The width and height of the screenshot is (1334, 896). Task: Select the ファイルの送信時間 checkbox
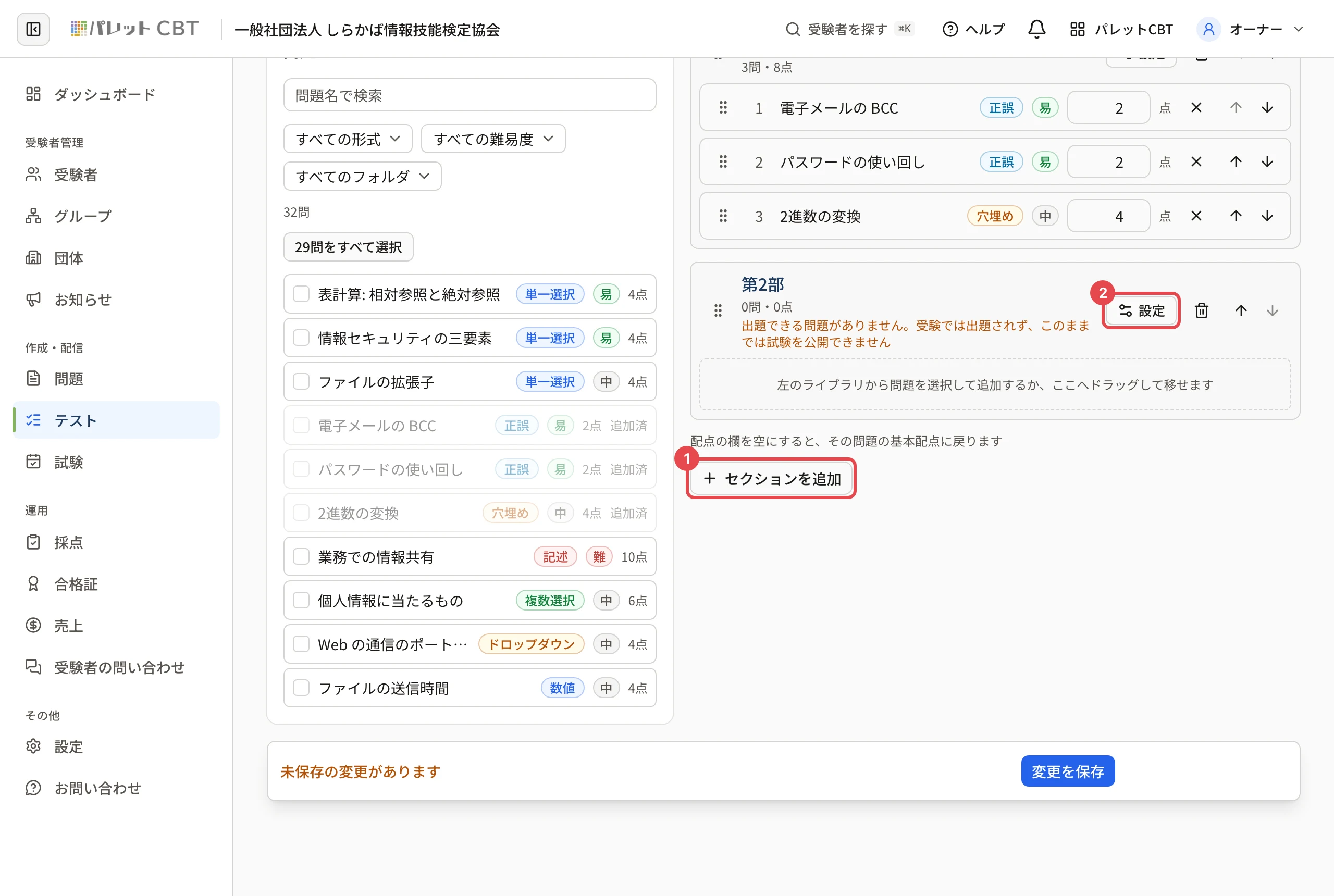[x=301, y=688]
